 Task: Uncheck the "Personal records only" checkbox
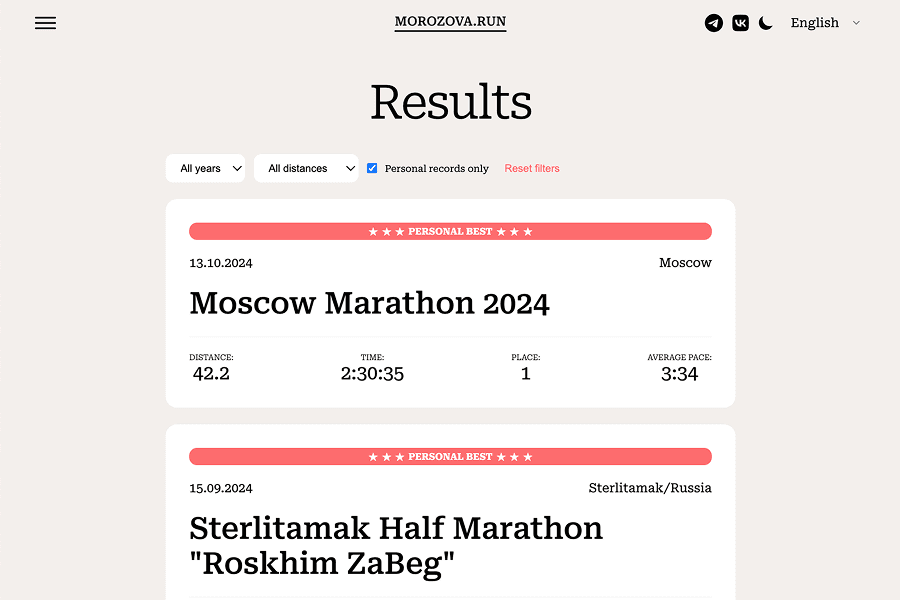[x=371, y=168]
